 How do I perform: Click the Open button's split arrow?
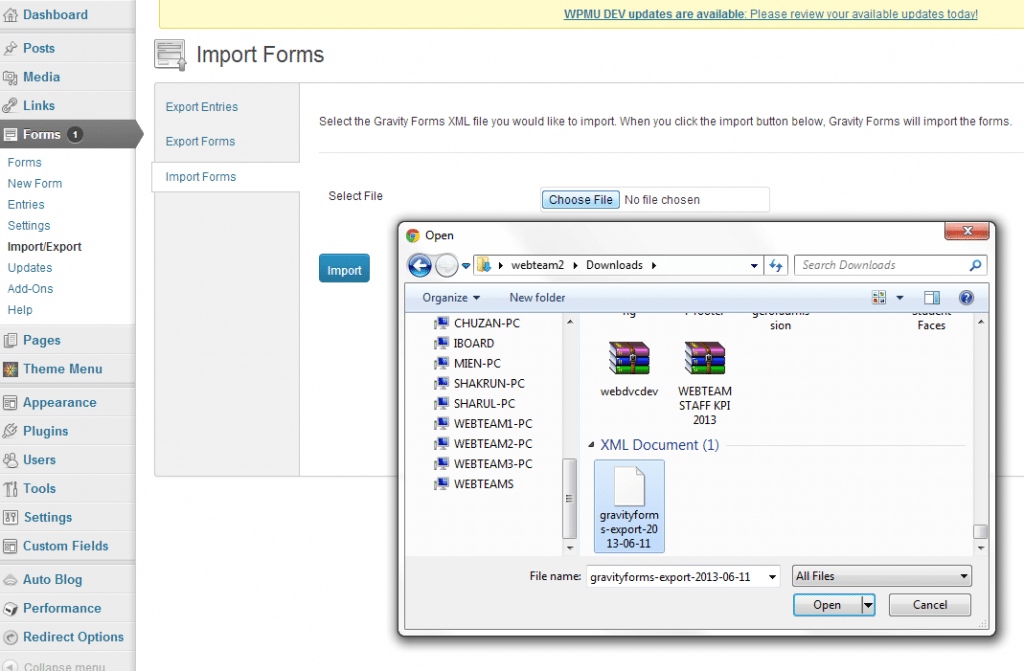point(868,605)
